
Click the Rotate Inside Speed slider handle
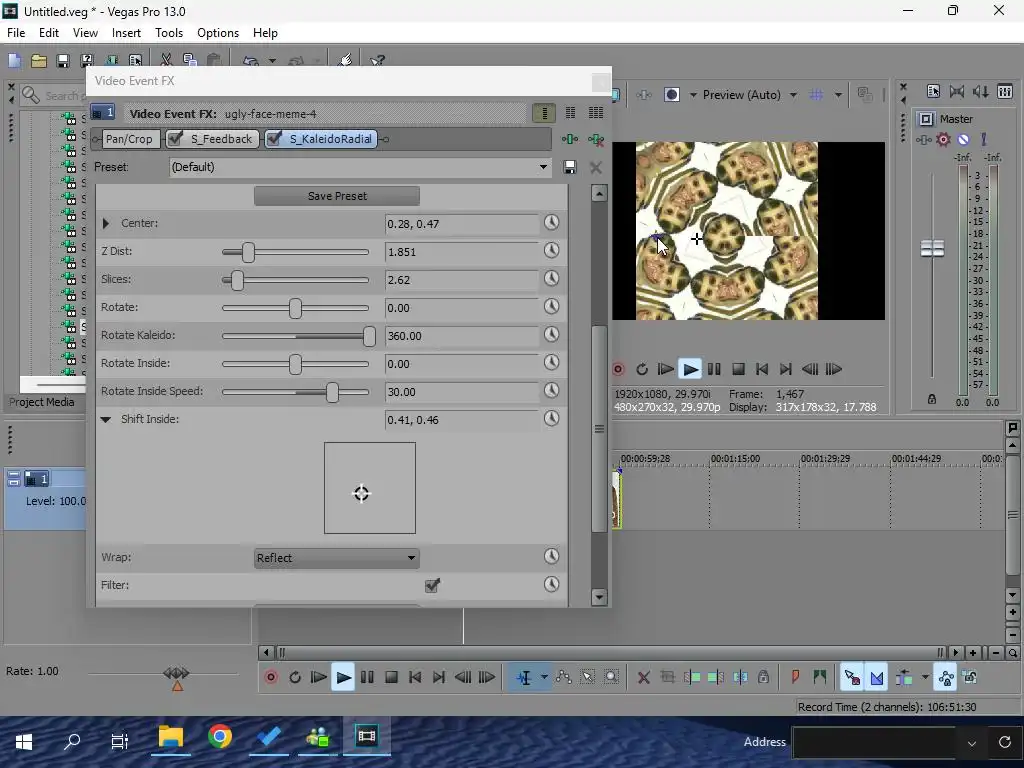click(x=332, y=392)
